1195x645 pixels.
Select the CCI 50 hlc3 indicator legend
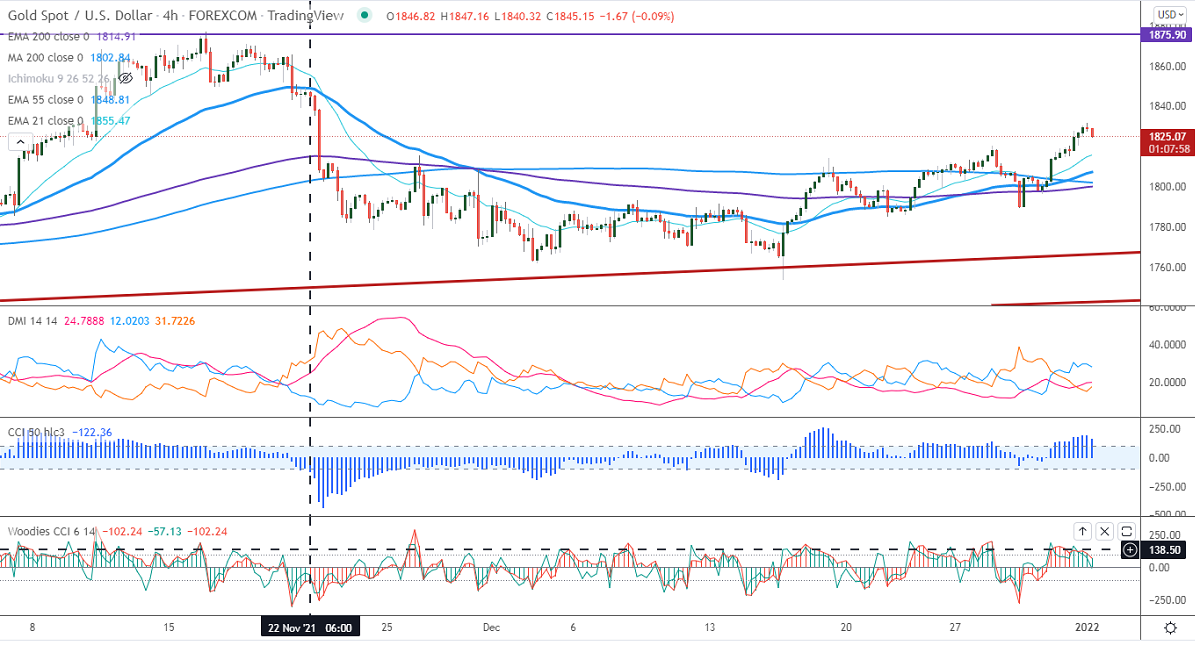tap(37, 432)
